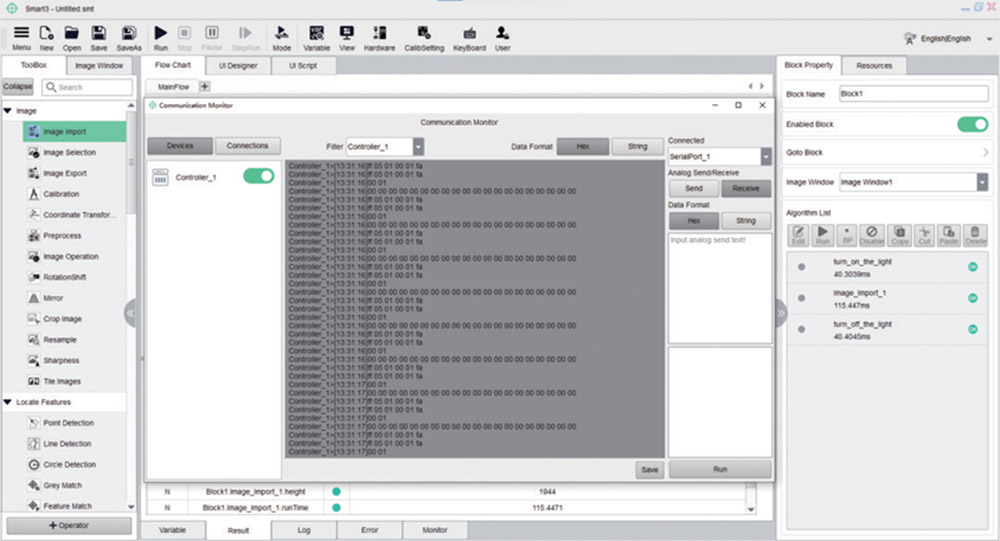
Task: Switch to the Resources tab
Action: 874,65
